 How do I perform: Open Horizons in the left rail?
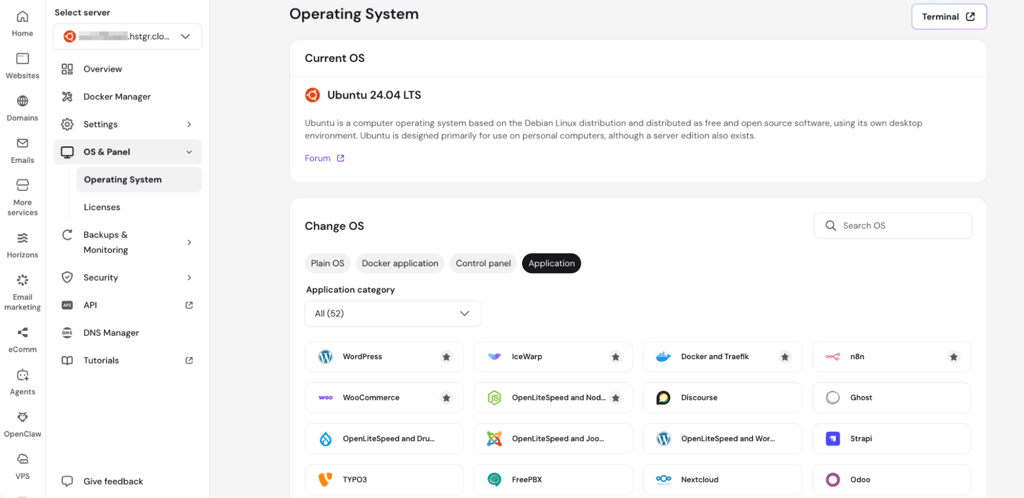point(22,245)
